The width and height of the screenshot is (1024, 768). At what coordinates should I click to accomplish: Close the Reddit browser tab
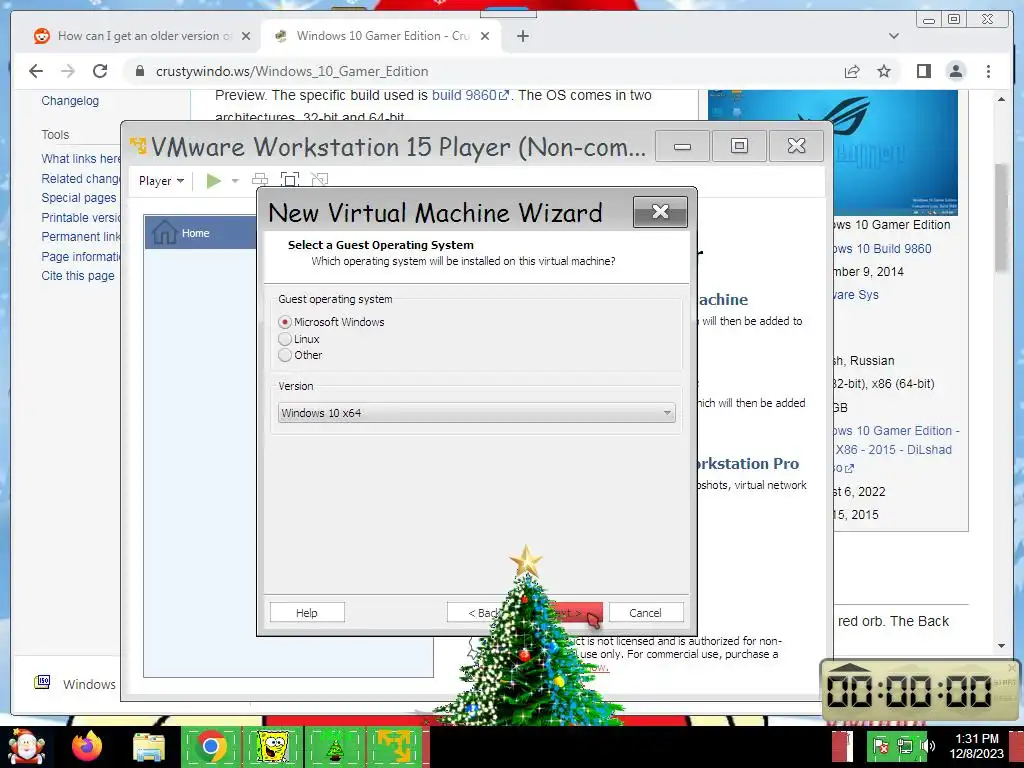point(246,36)
